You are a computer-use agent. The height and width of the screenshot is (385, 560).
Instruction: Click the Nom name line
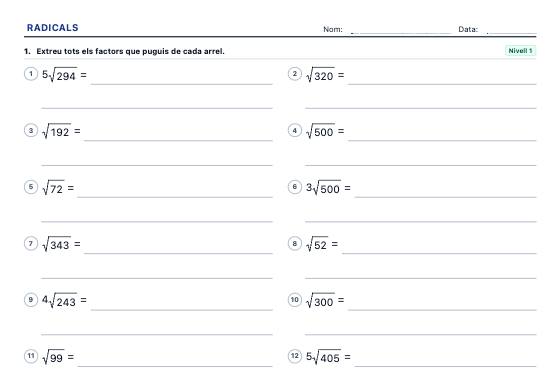click(401, 33)
